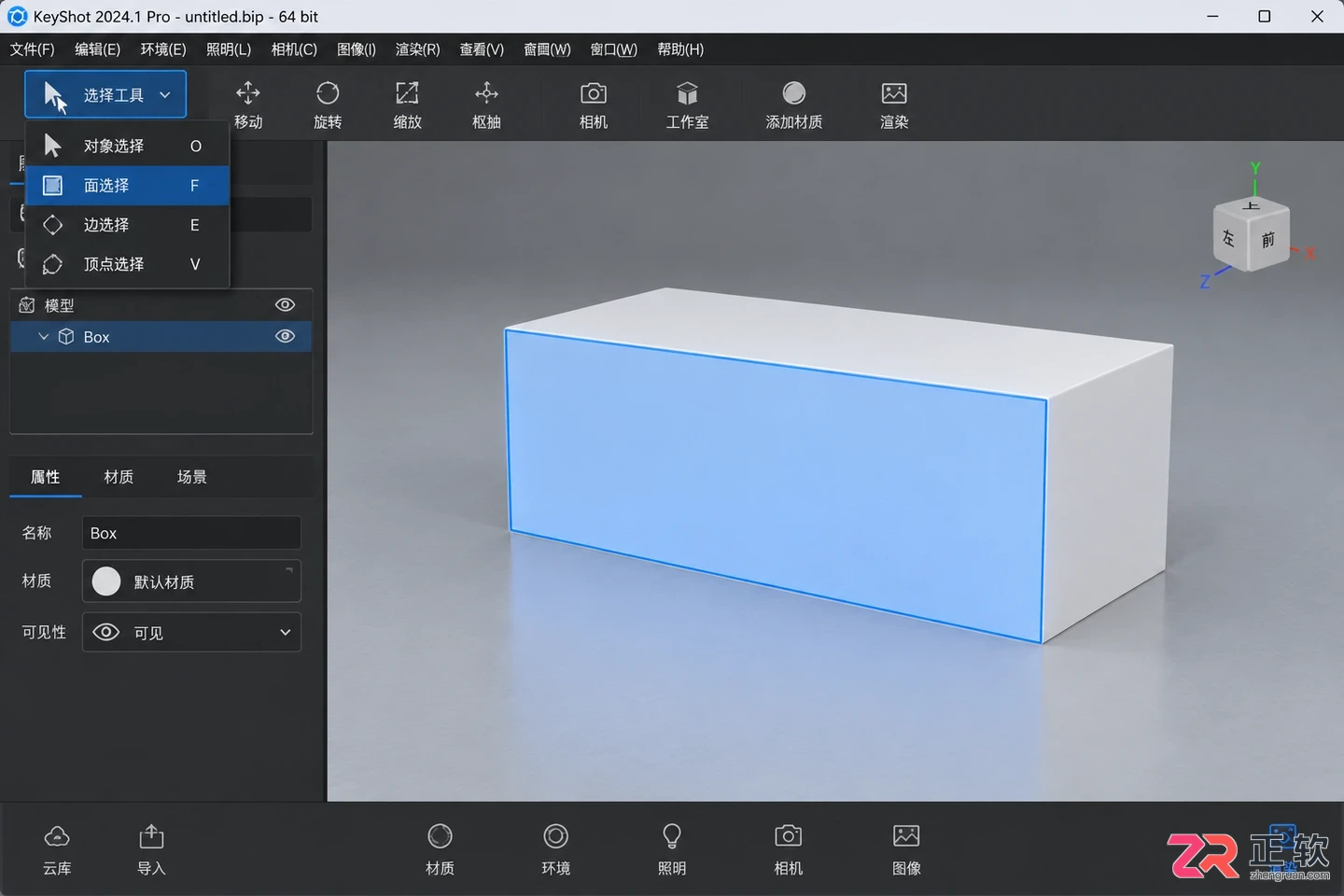Click the 导入 (Import) icon
Screen dimensions: 1344x896
coord(151,836)
